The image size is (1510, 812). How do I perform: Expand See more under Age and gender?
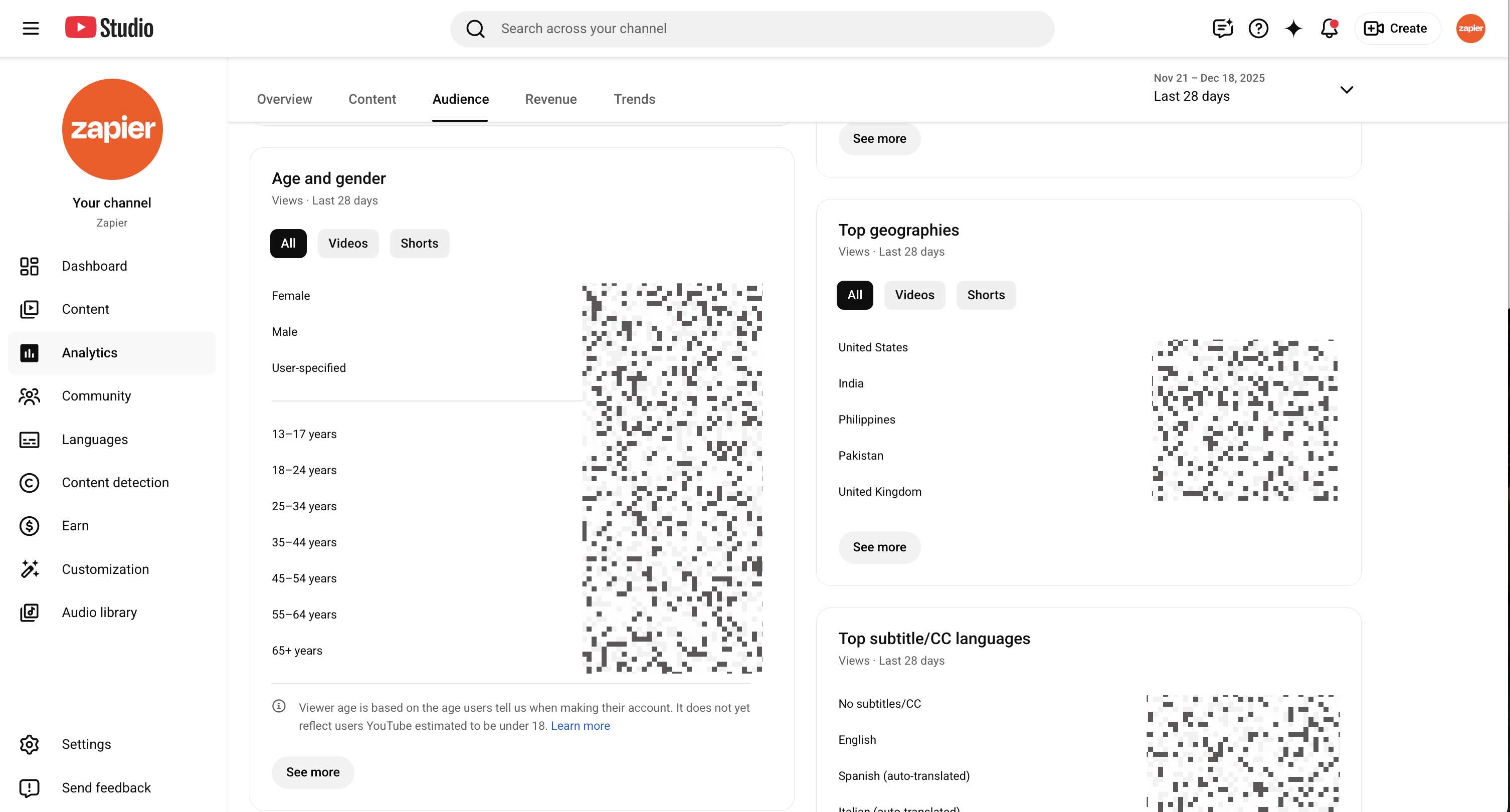pos(312,772)
